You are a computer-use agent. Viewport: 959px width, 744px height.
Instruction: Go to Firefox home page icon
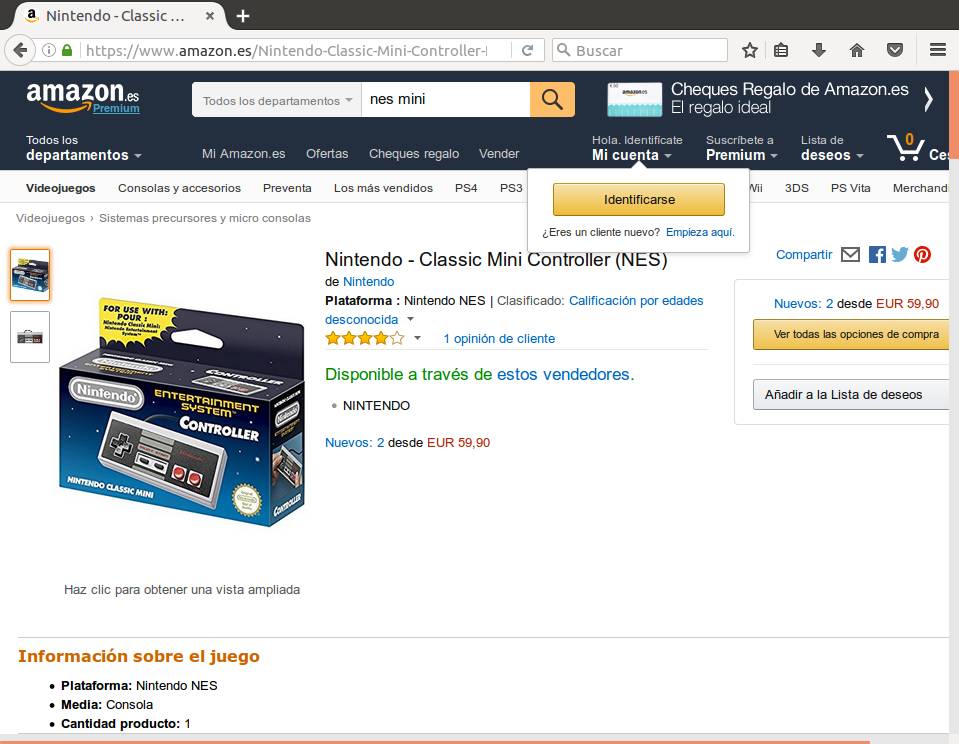point(857,50)
